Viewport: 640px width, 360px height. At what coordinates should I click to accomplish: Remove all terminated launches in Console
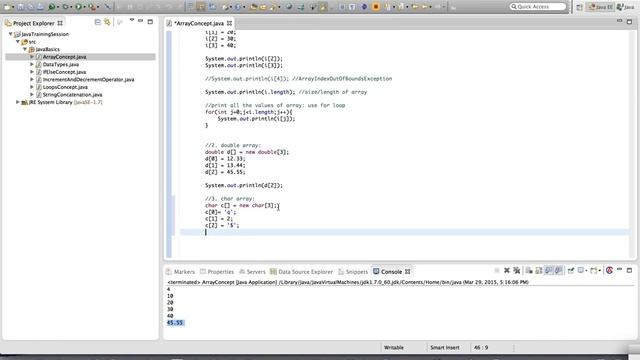(517, 270)
